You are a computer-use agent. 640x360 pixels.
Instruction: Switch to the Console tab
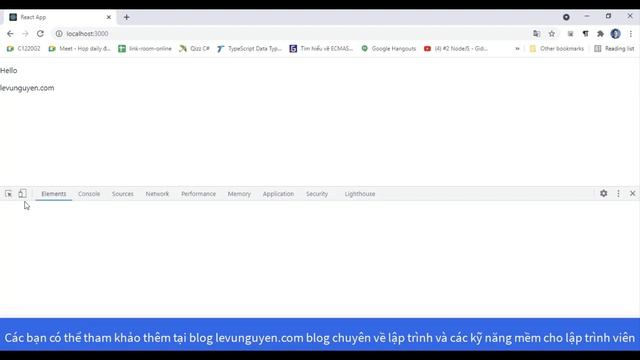click(x=89, y=194)
